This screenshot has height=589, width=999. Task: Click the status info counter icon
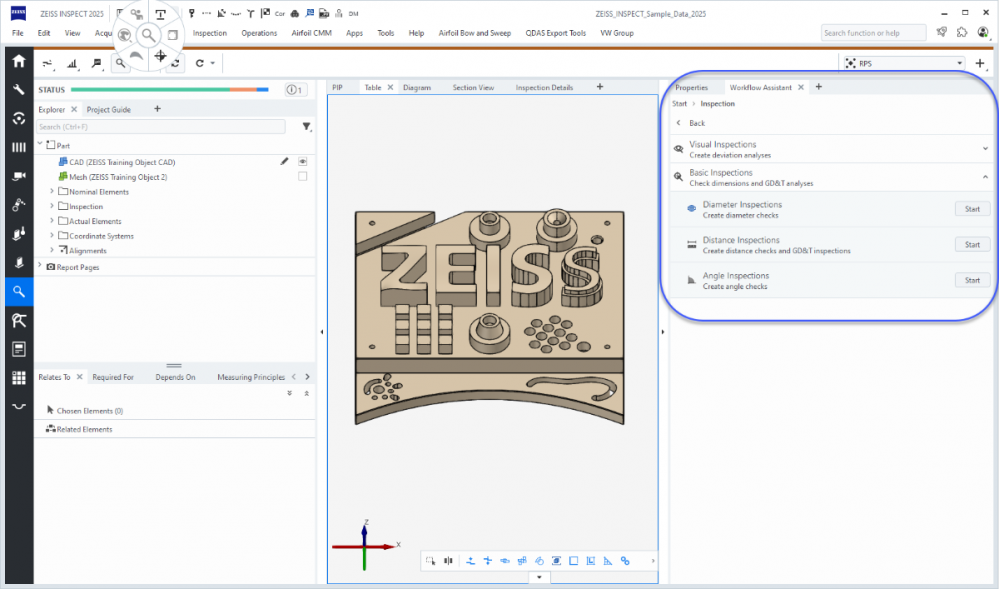point(295,90)
